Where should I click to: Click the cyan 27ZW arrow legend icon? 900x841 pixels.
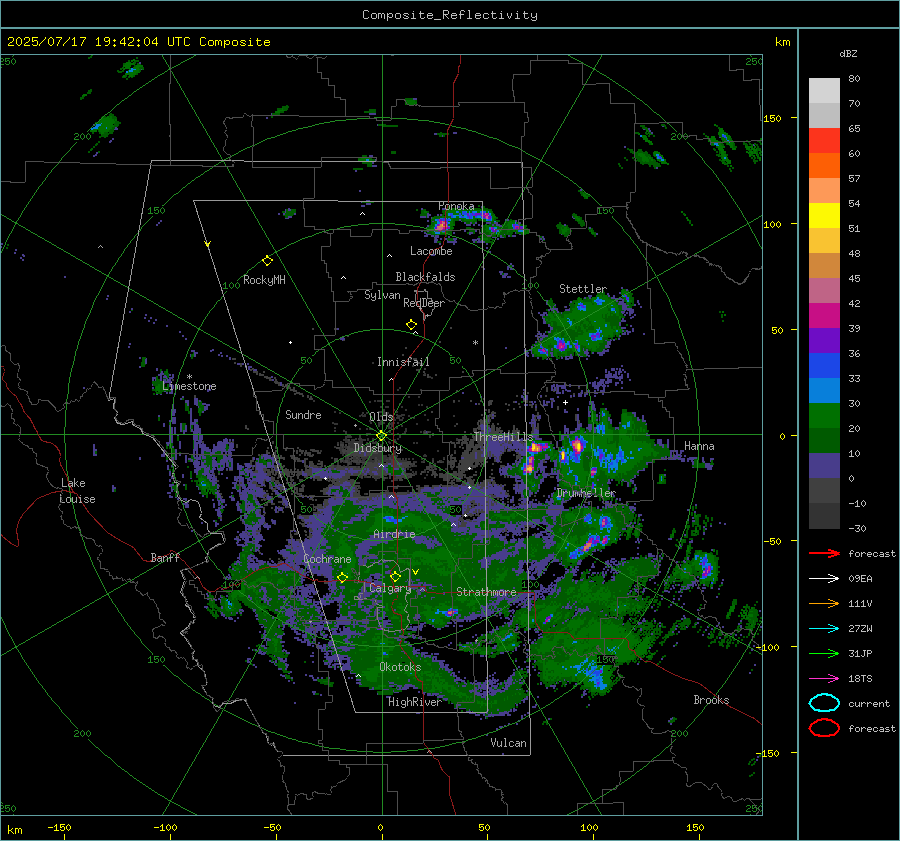coord(824,629)
